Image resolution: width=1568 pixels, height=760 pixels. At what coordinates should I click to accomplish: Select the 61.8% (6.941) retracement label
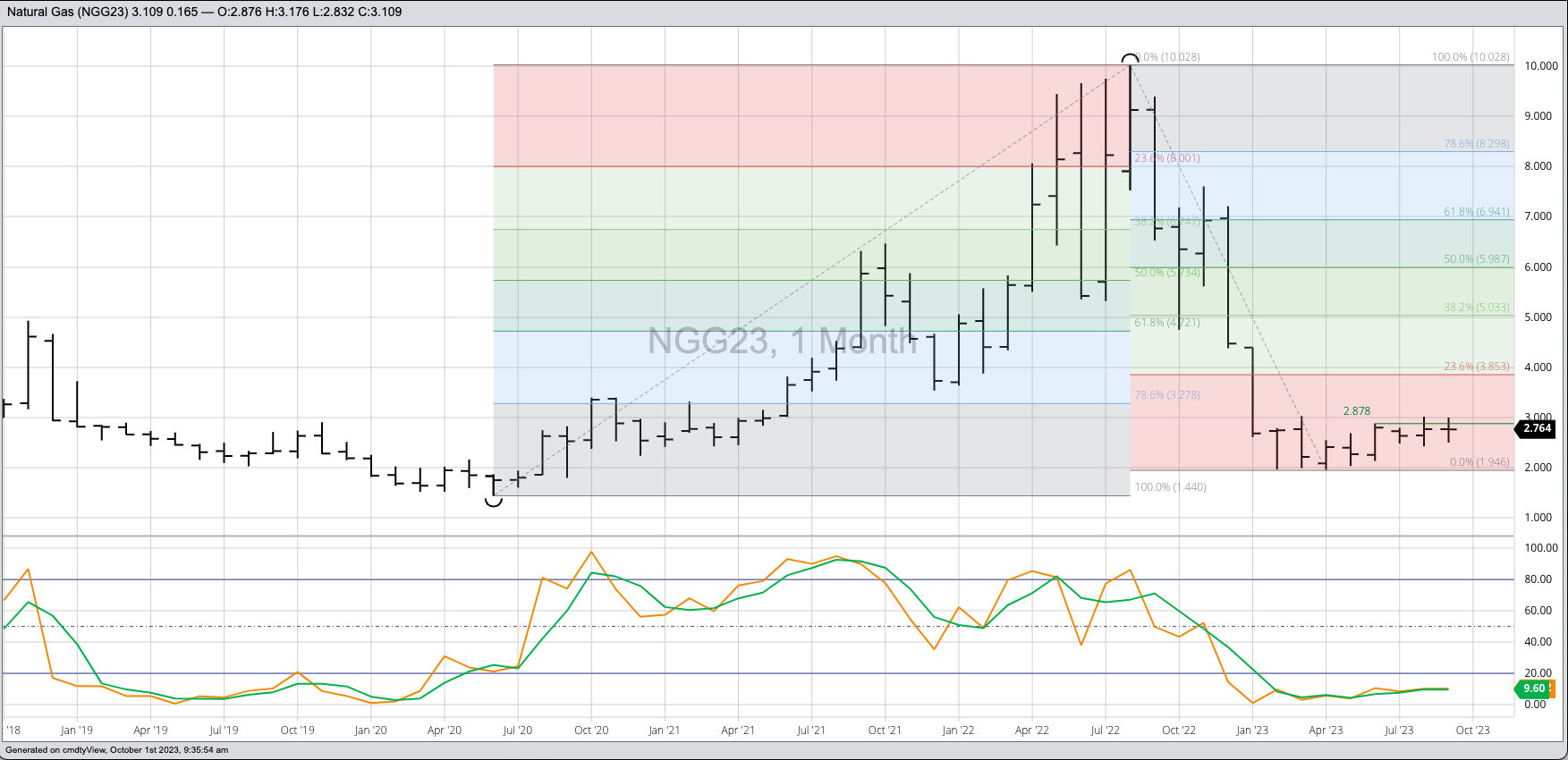tap(1476, 212)
